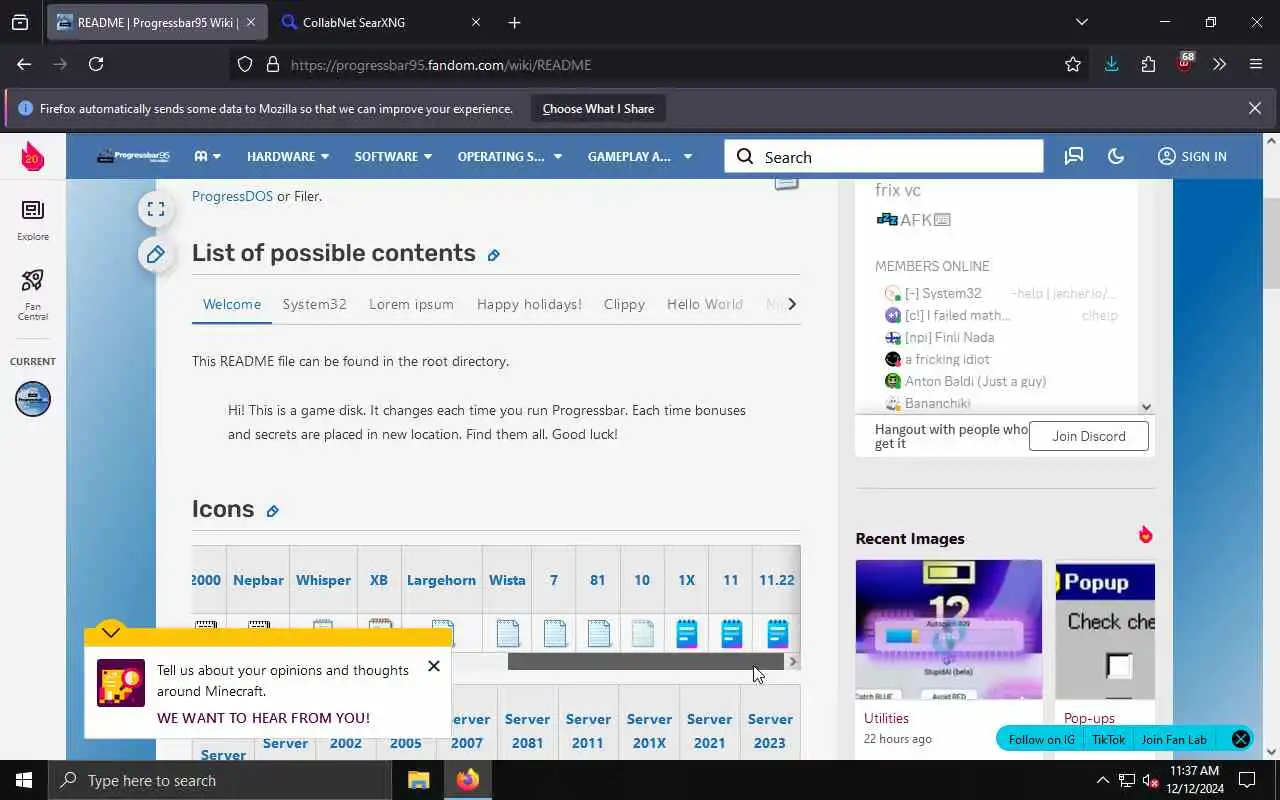This screenshot has height=800, width=1280.
Task: Bookmark this page with star icon
Action: (1073, 64)
